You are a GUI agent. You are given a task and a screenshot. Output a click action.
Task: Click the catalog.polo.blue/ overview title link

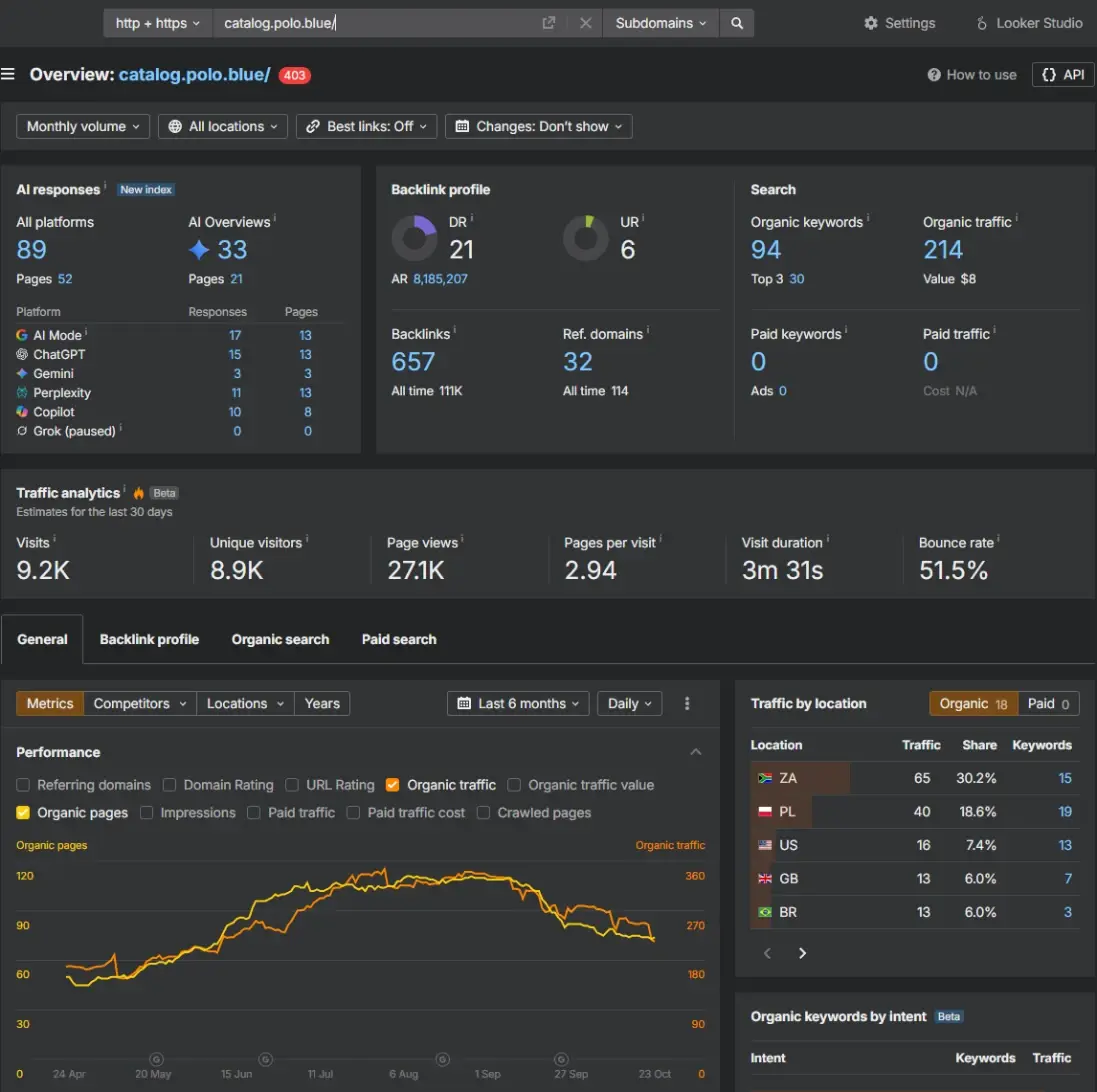pos(194,75)
